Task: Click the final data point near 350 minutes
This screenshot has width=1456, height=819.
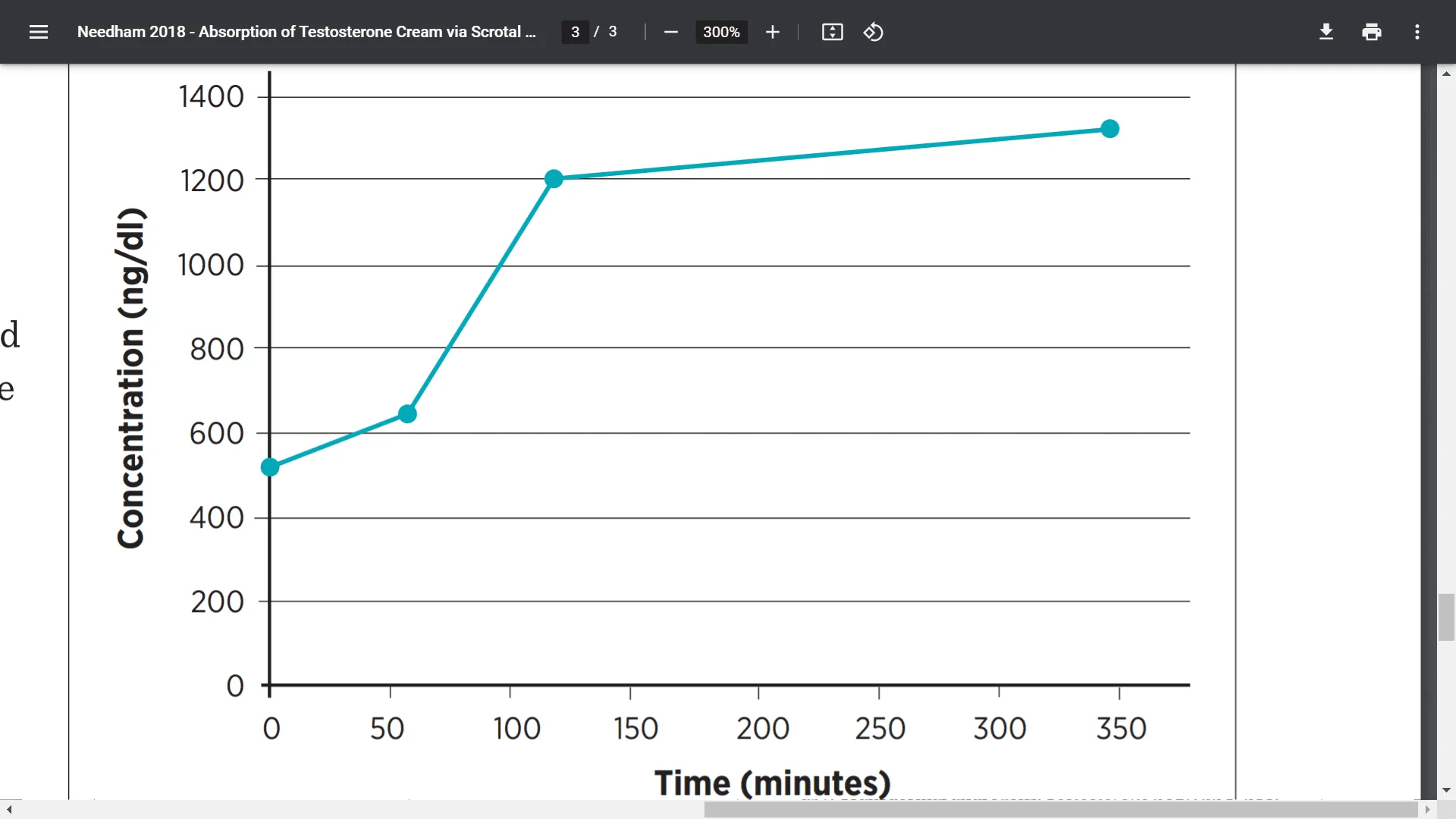Action: [x=1110, y=129]
